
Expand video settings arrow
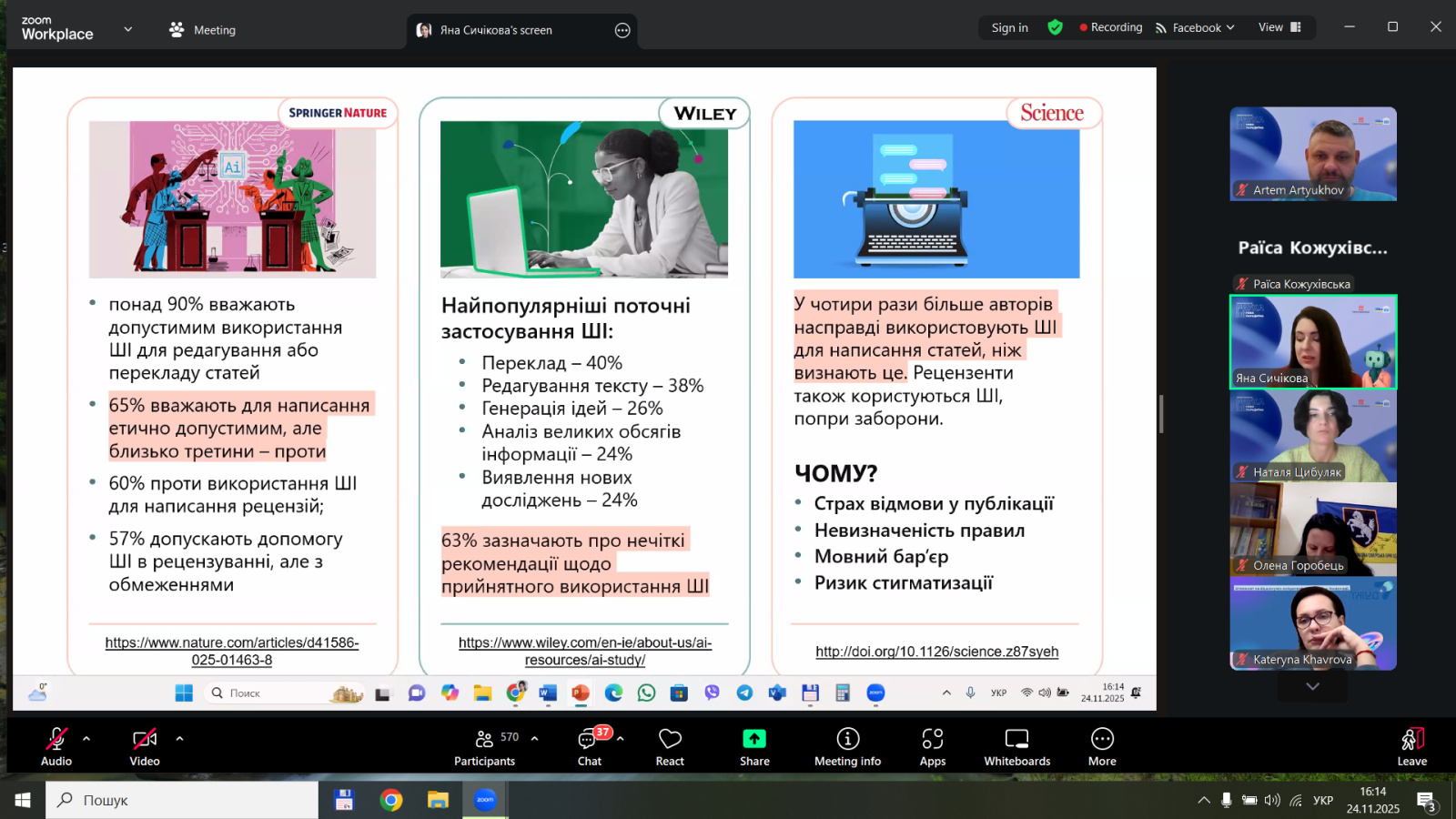179,739
